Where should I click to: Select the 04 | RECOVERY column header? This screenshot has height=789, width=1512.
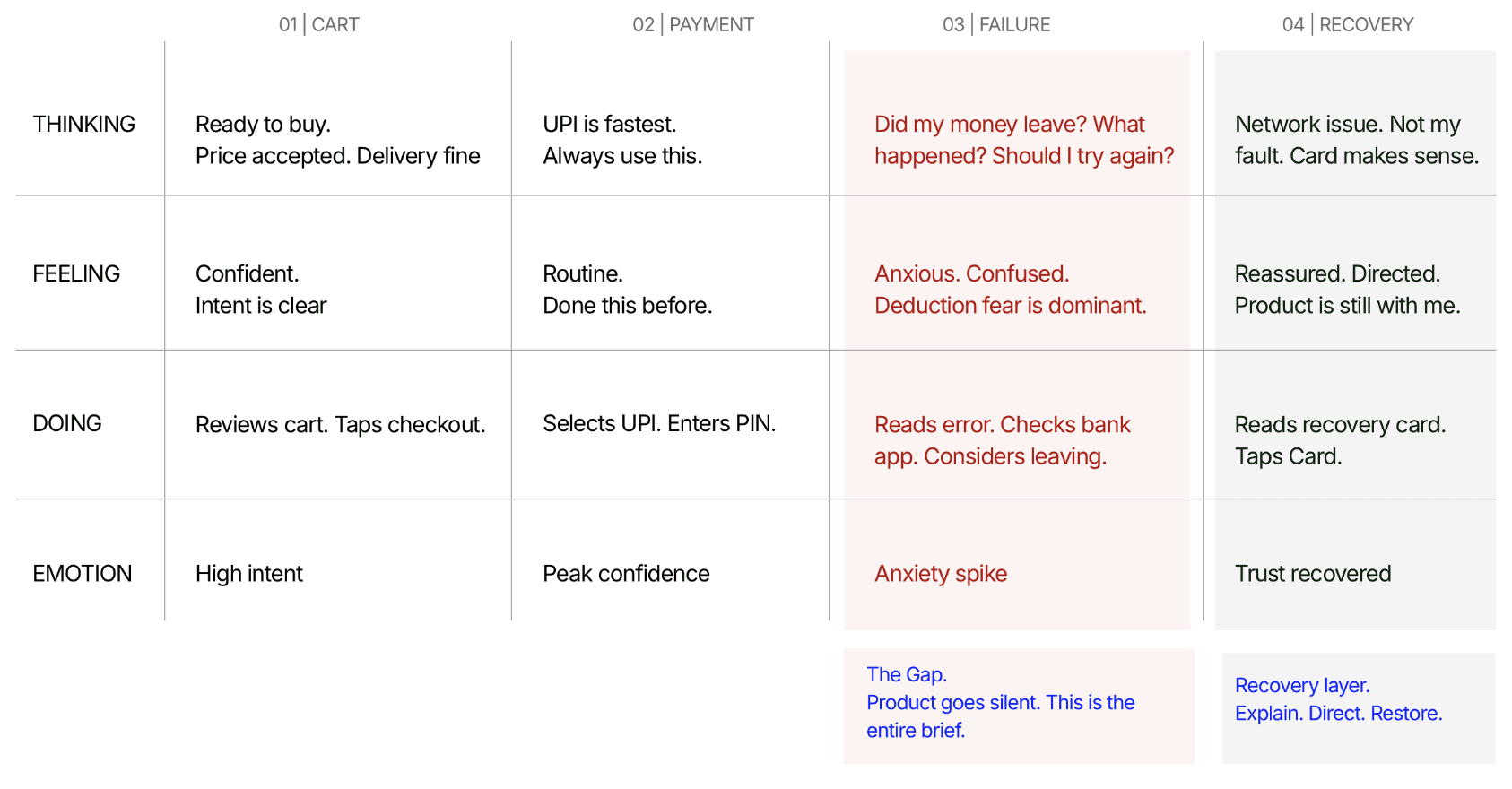click(x=1348, y=24)
